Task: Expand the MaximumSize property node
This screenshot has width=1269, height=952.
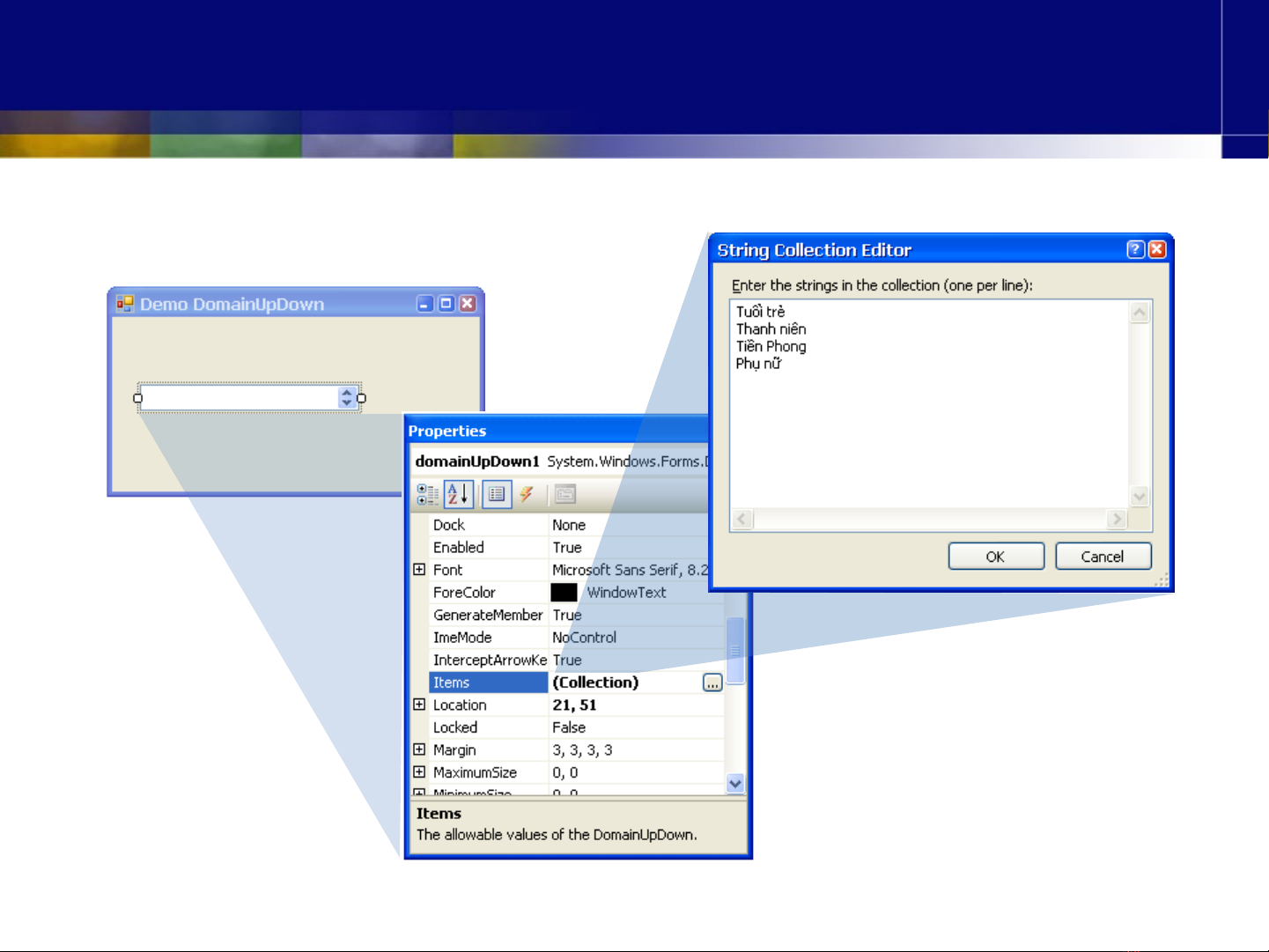Action: coord(419,772)
